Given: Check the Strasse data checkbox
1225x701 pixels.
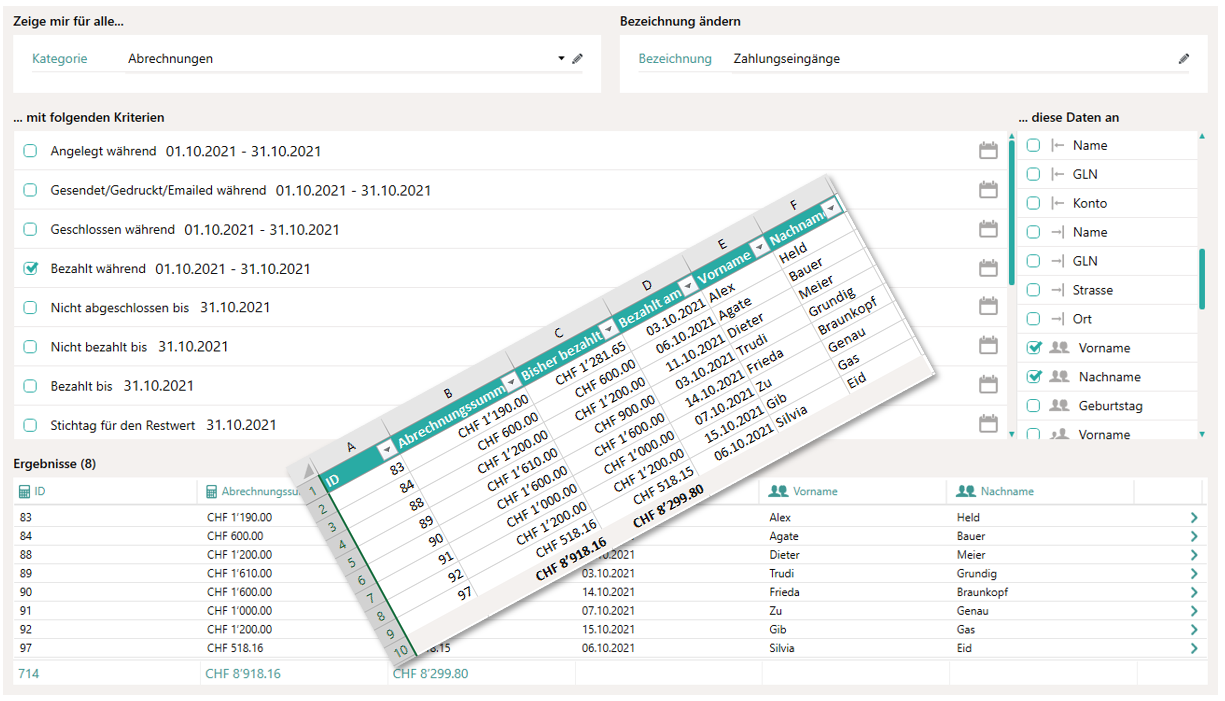Looking at the screenshot, I should (1034, 290).
